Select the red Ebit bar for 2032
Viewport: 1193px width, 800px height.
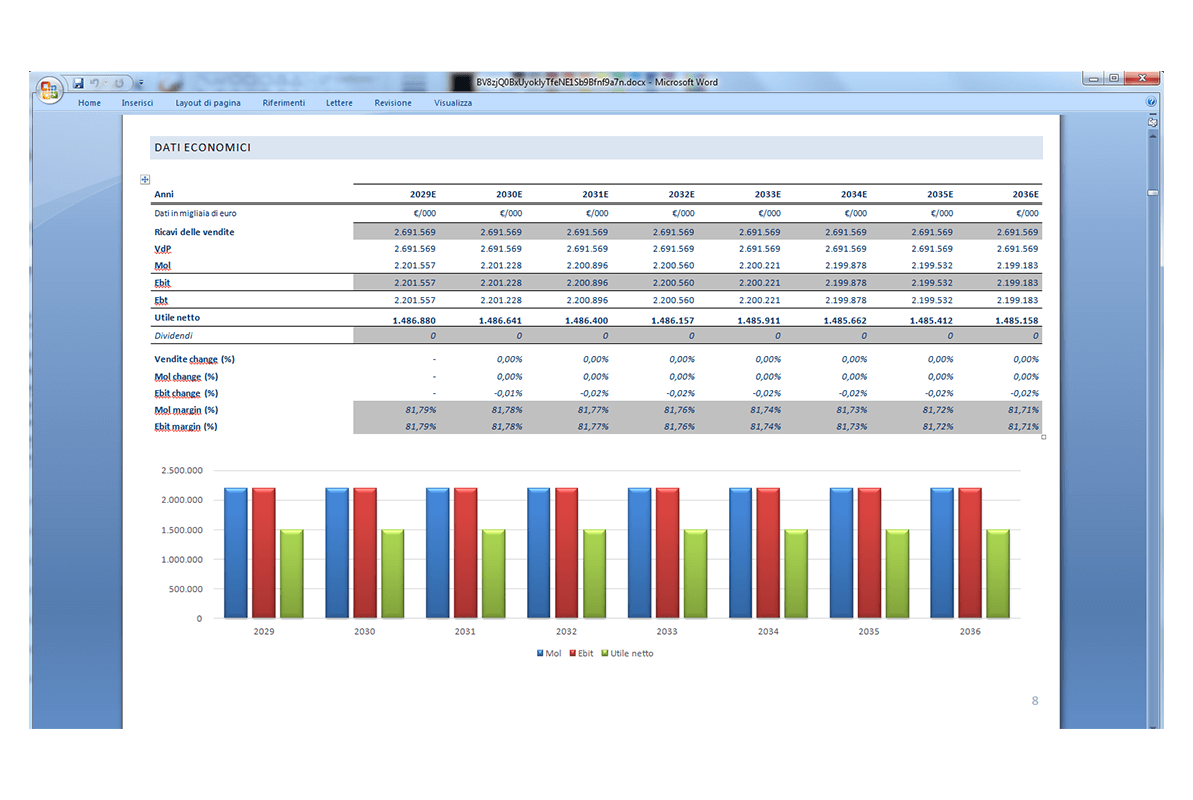[x=566, y=553]
